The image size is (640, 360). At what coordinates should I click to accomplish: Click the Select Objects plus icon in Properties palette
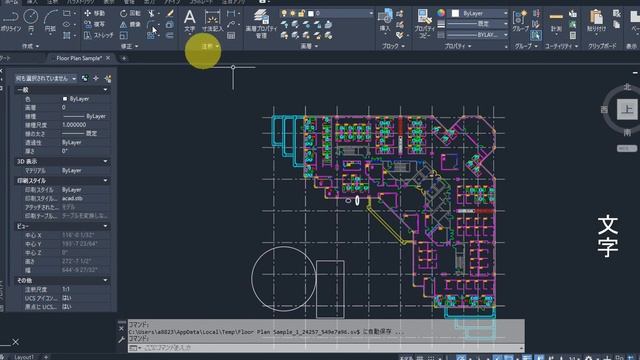96,78
